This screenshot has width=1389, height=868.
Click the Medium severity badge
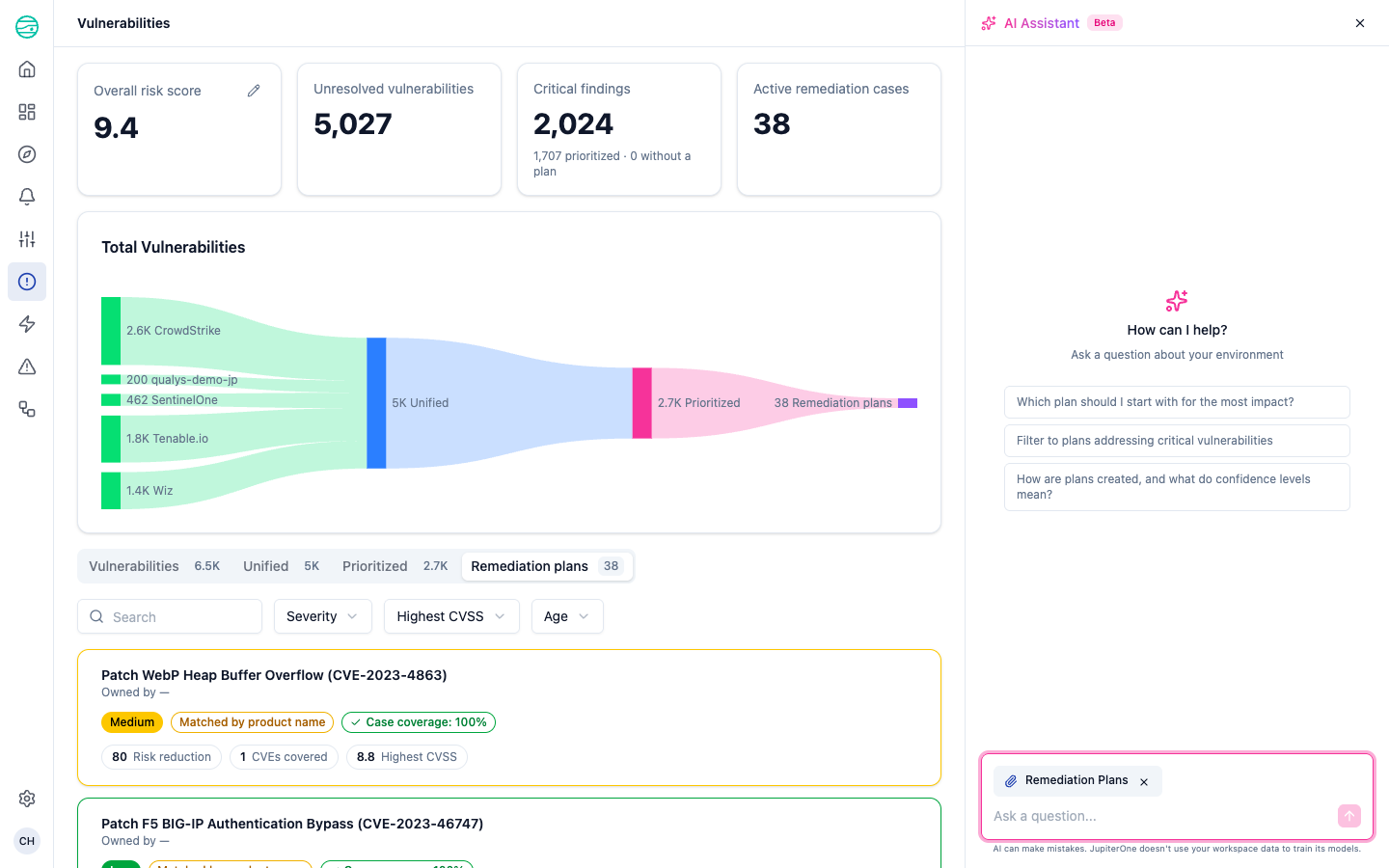tap(132, 722)
